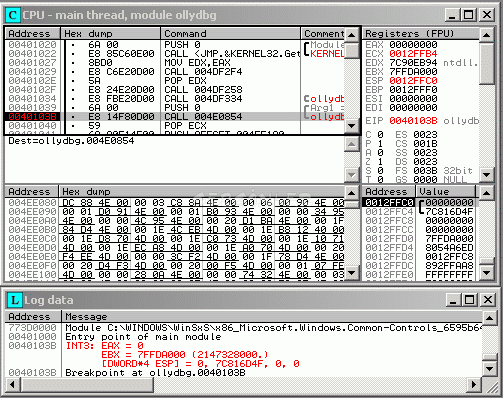Select 'Breakpoint at ollydbg.0040103B' log line
Viewport: 503px width, 398px height.
click(x=155, y=373)
